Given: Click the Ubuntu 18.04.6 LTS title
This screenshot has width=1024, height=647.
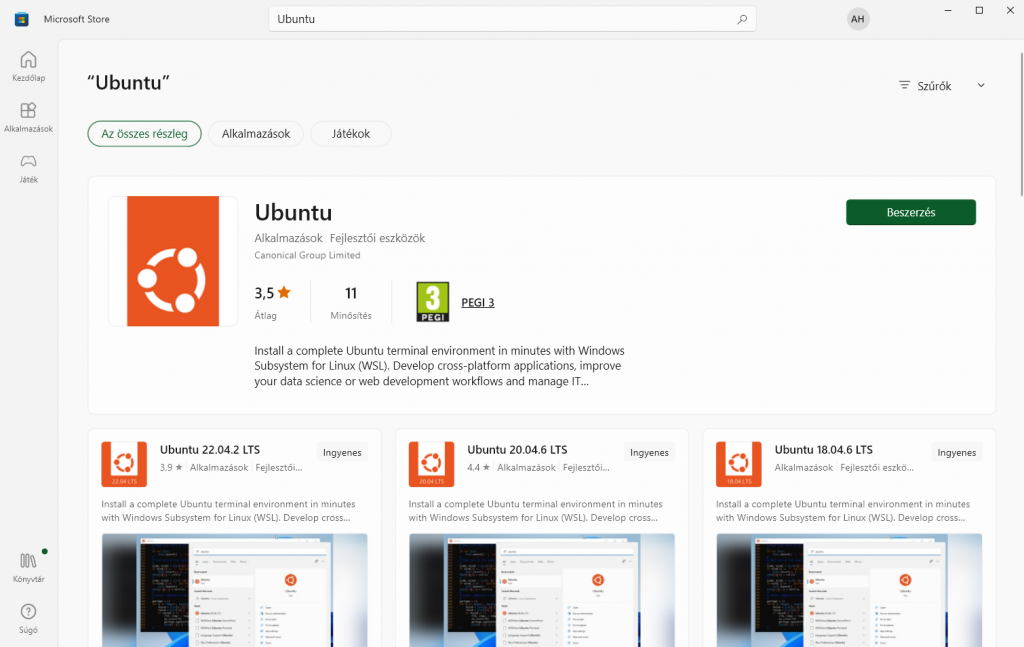Looking at the screenshot, I should click(x=823, y=450).
